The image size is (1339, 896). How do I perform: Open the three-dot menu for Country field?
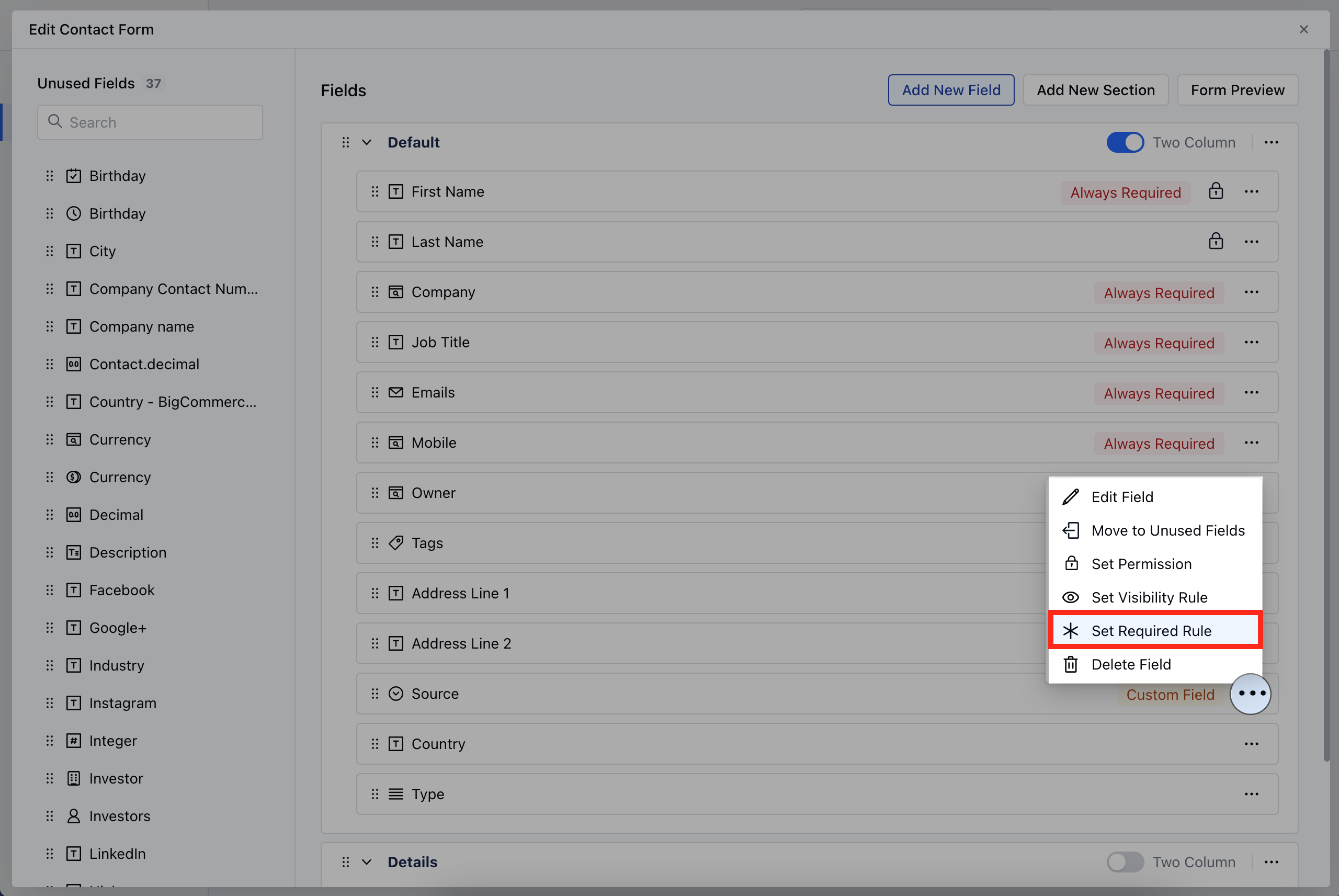1251,744
